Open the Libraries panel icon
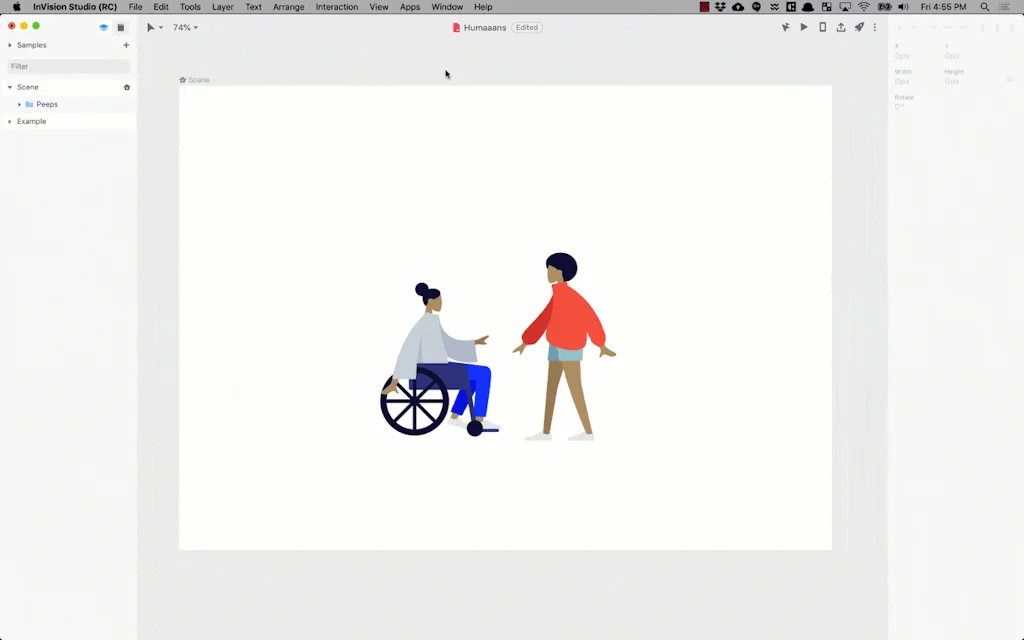This screenshot has height=640, width=1024. click(x=121, y=27)
